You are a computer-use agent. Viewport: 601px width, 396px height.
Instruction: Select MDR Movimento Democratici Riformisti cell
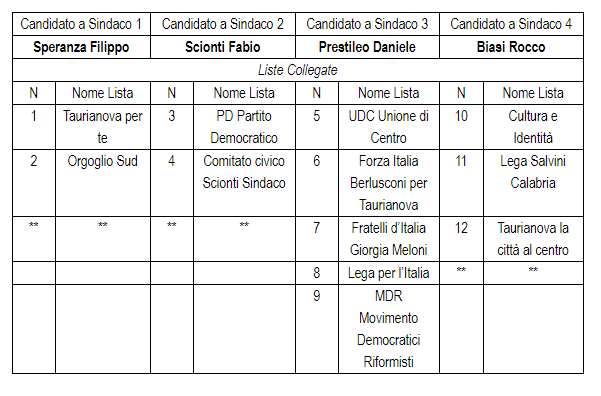[389, 329]
